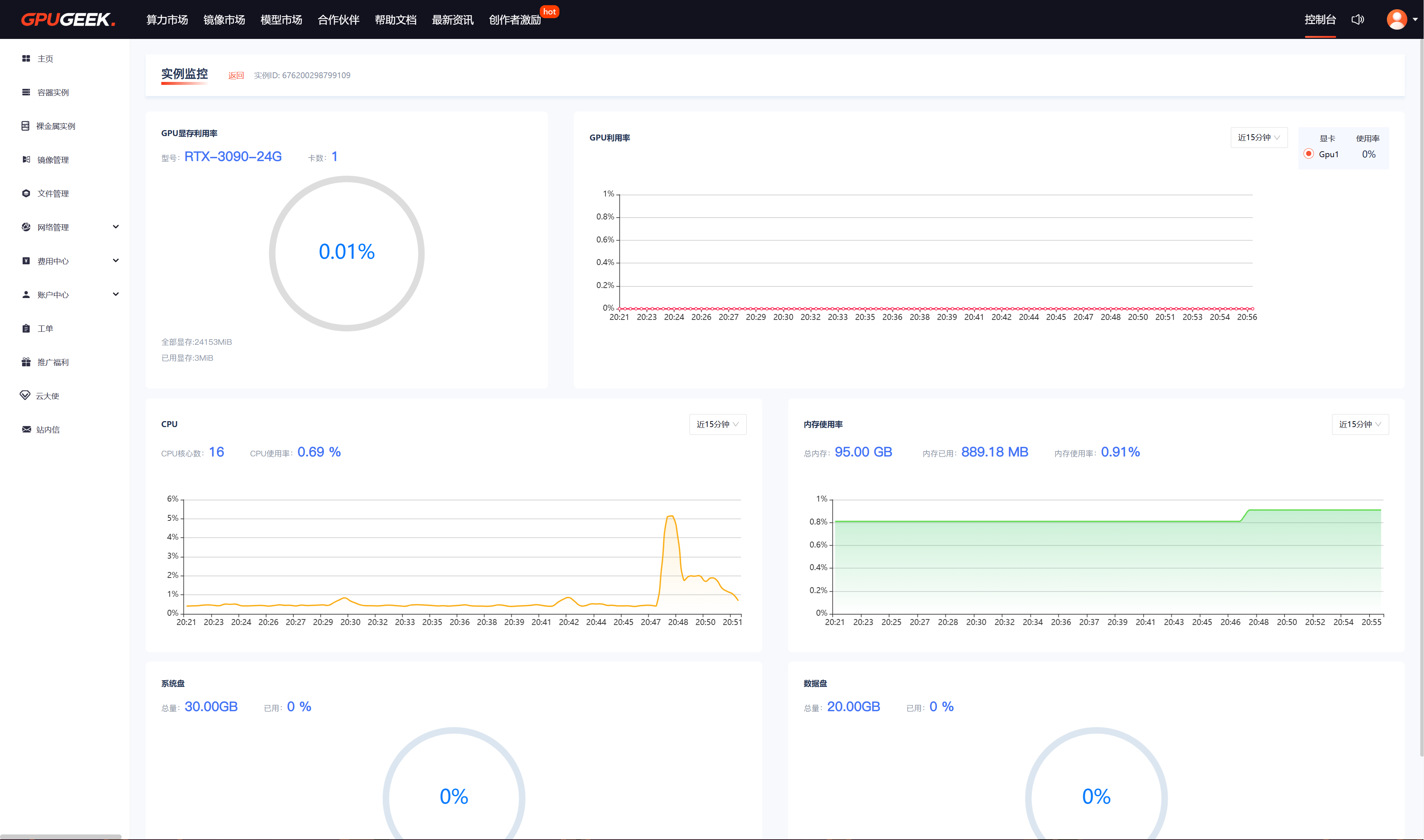Screen dimensions: 1424x840
Task: Click the red 返回 back link
Action: pyautogui.click(x=236, y=75)
